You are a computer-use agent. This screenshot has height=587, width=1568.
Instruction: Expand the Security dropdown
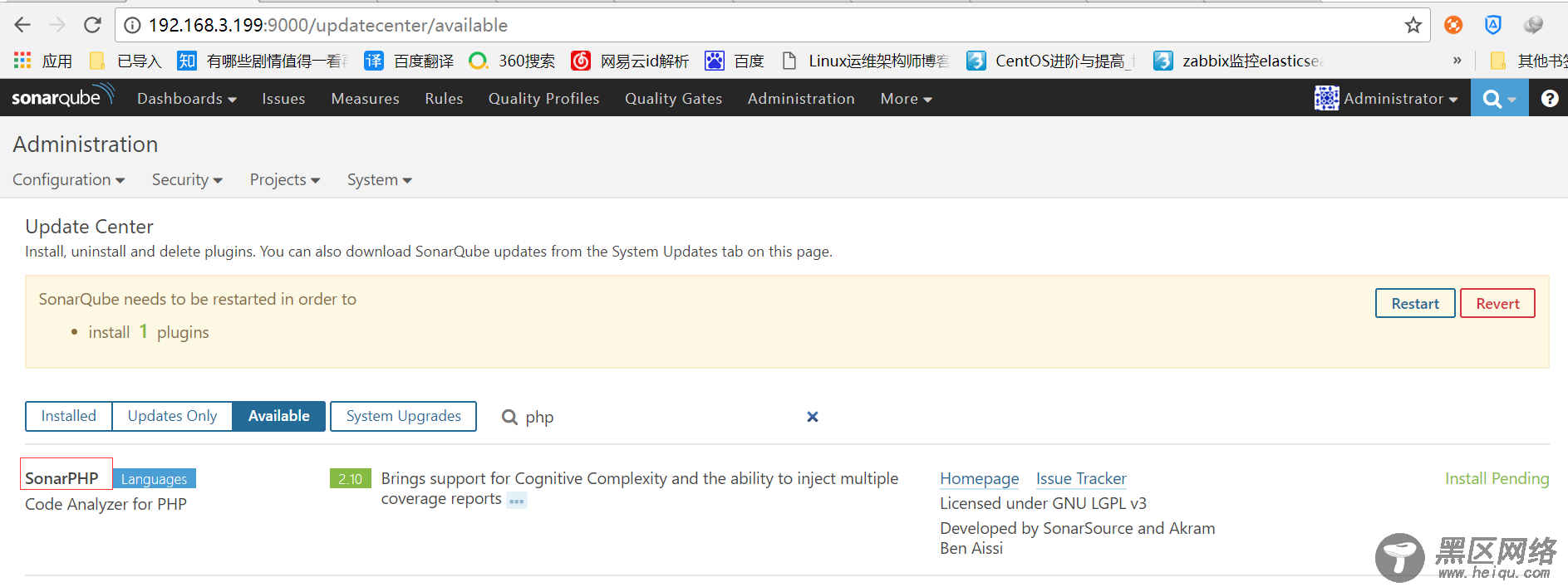click(187, 179)
